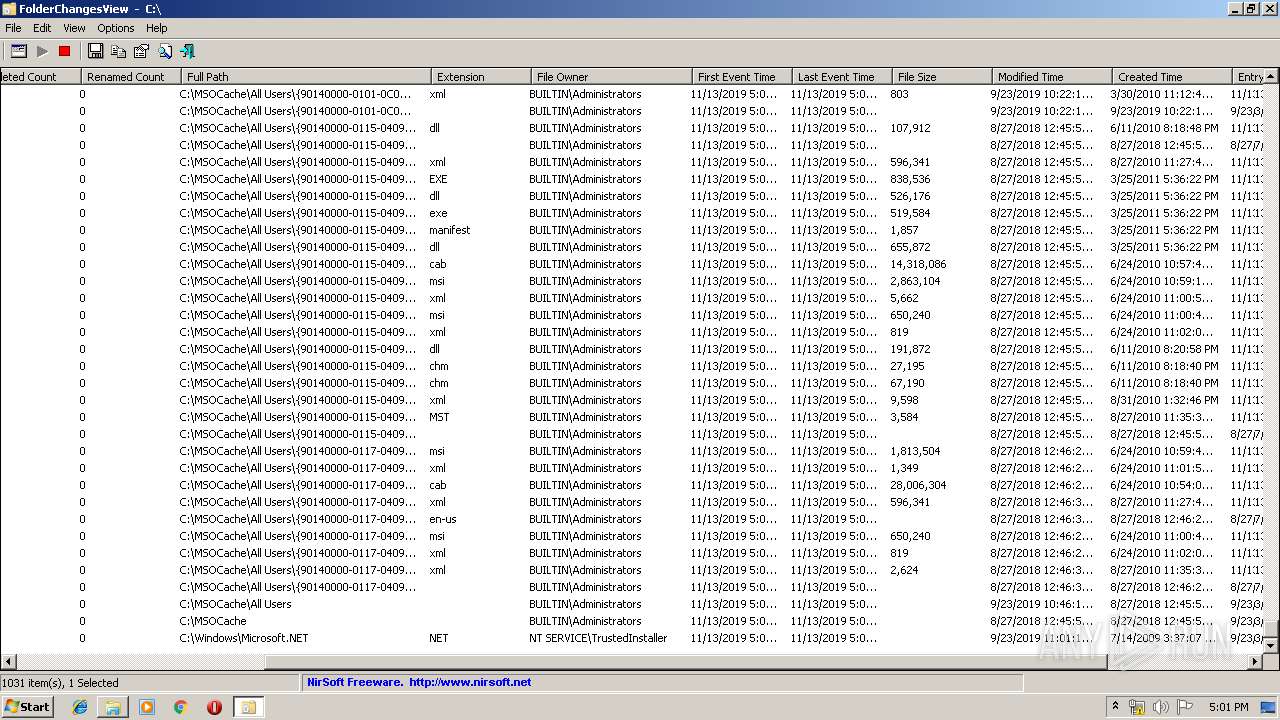Save selected items with the floppy disk icon
The width and height of the screenshot is (1280, 720).
pyautogui.click(x=95, y=51)
